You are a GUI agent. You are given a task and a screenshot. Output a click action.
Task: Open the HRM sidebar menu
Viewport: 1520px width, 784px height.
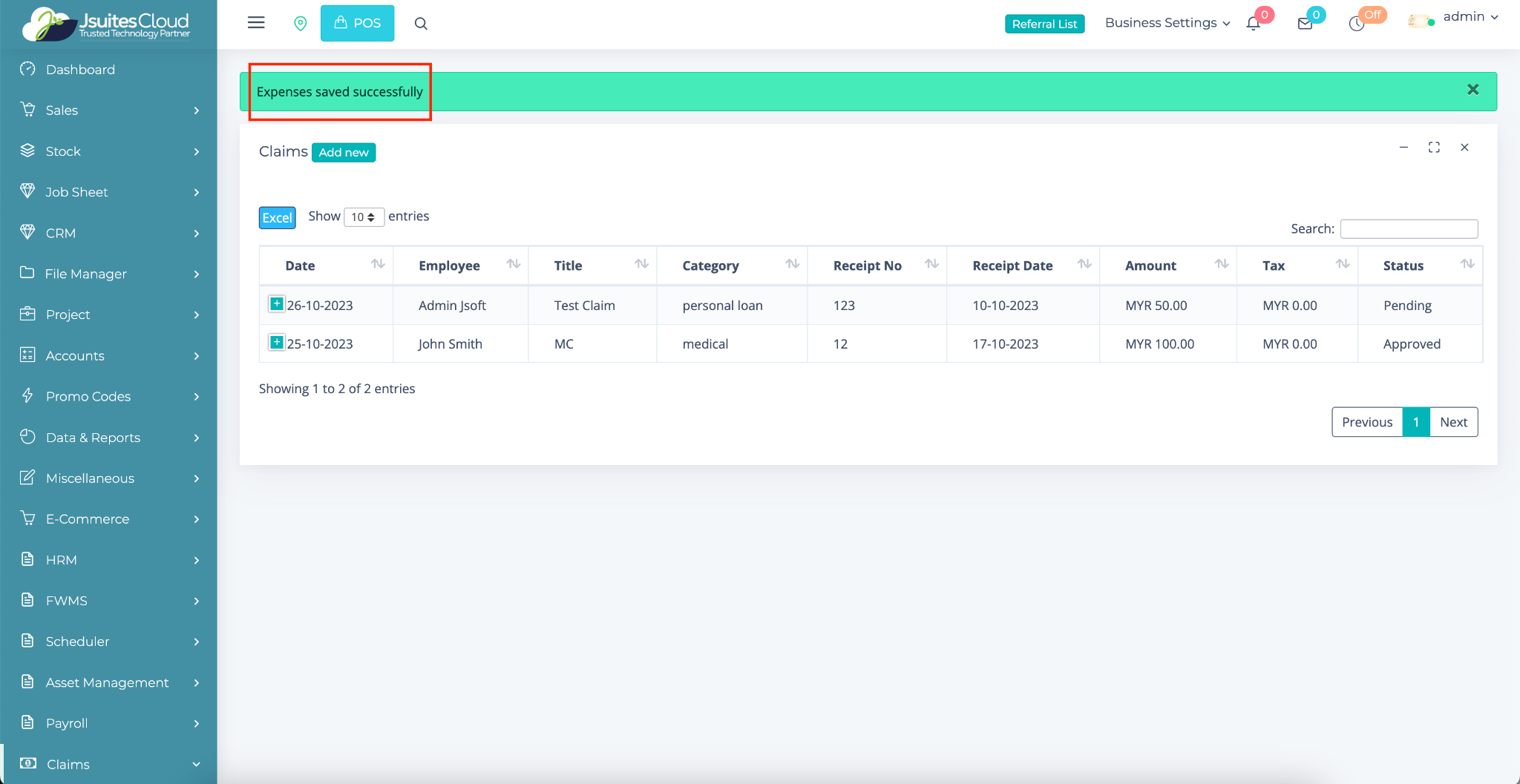[x=108, y=560]
